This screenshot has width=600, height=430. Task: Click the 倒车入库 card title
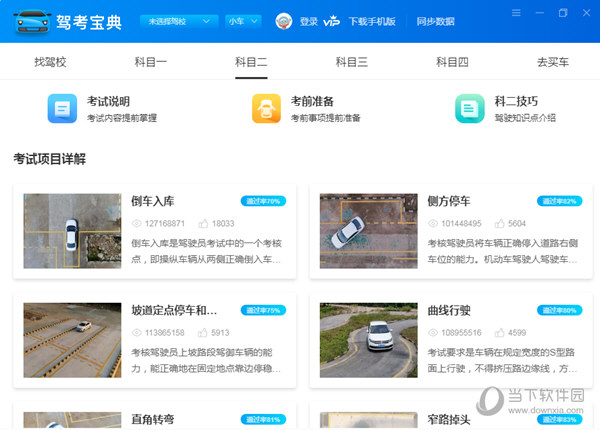[153, 201]
